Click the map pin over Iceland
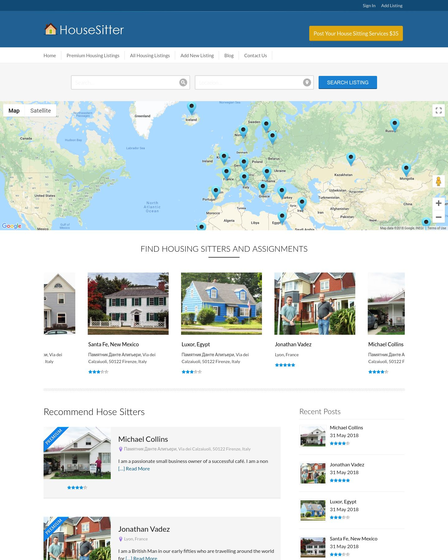The height and width of the screenshot is (560, 448). (191, 108)
